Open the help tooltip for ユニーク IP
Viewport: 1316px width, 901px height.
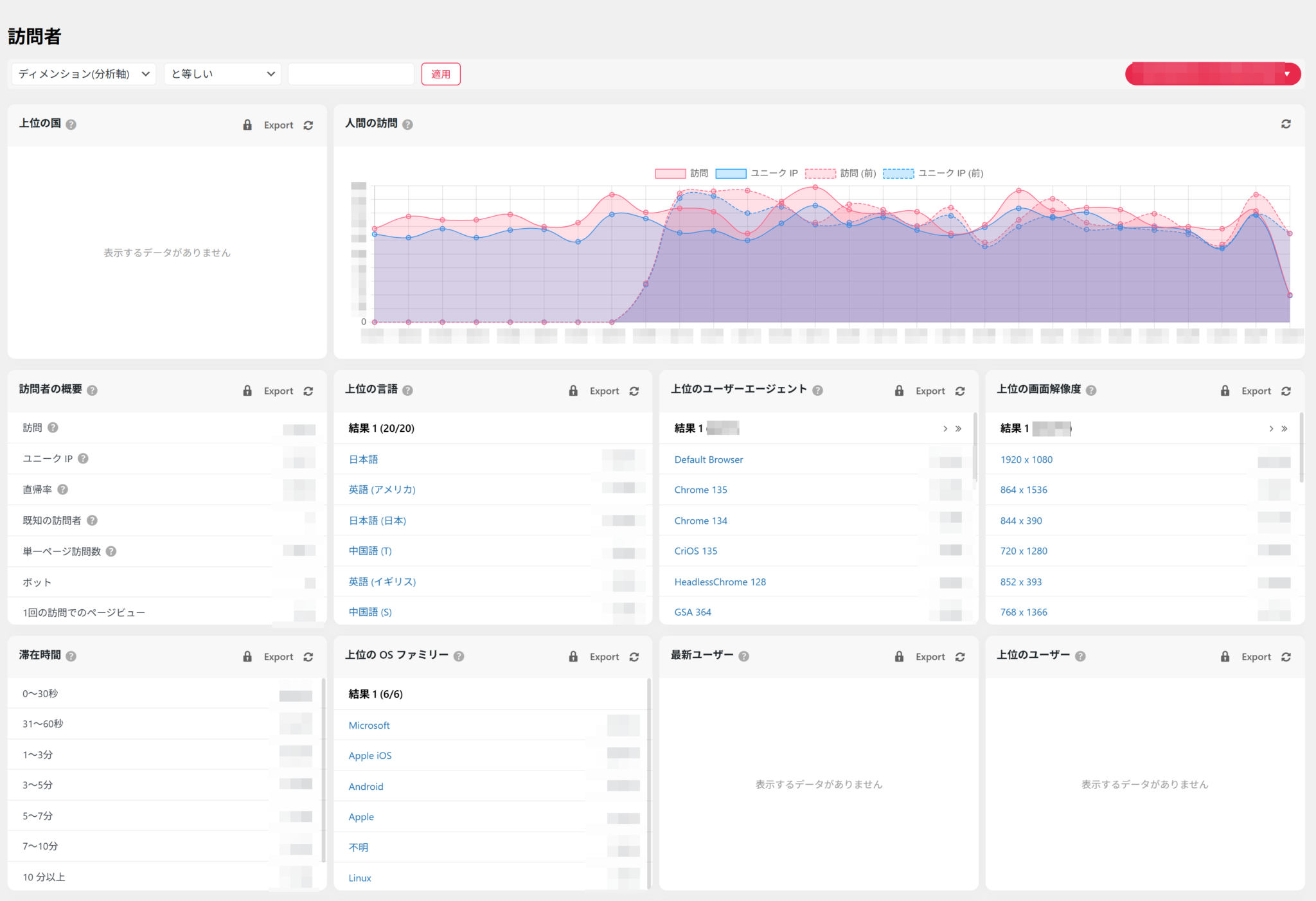click(x=82, y=458)
